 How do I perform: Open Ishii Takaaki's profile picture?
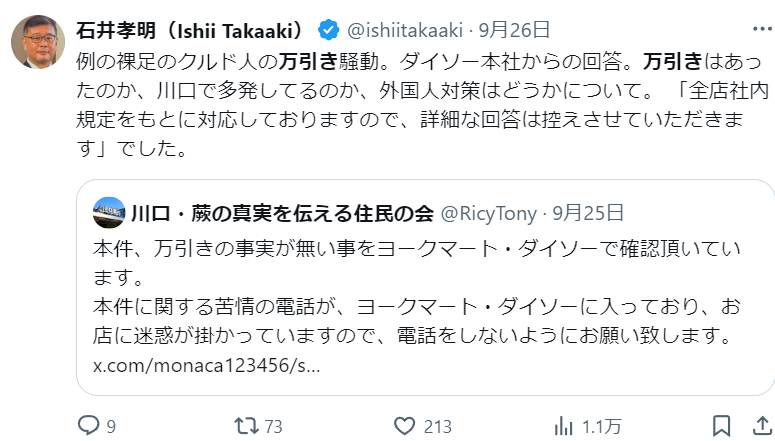click(x=38, y=42)
